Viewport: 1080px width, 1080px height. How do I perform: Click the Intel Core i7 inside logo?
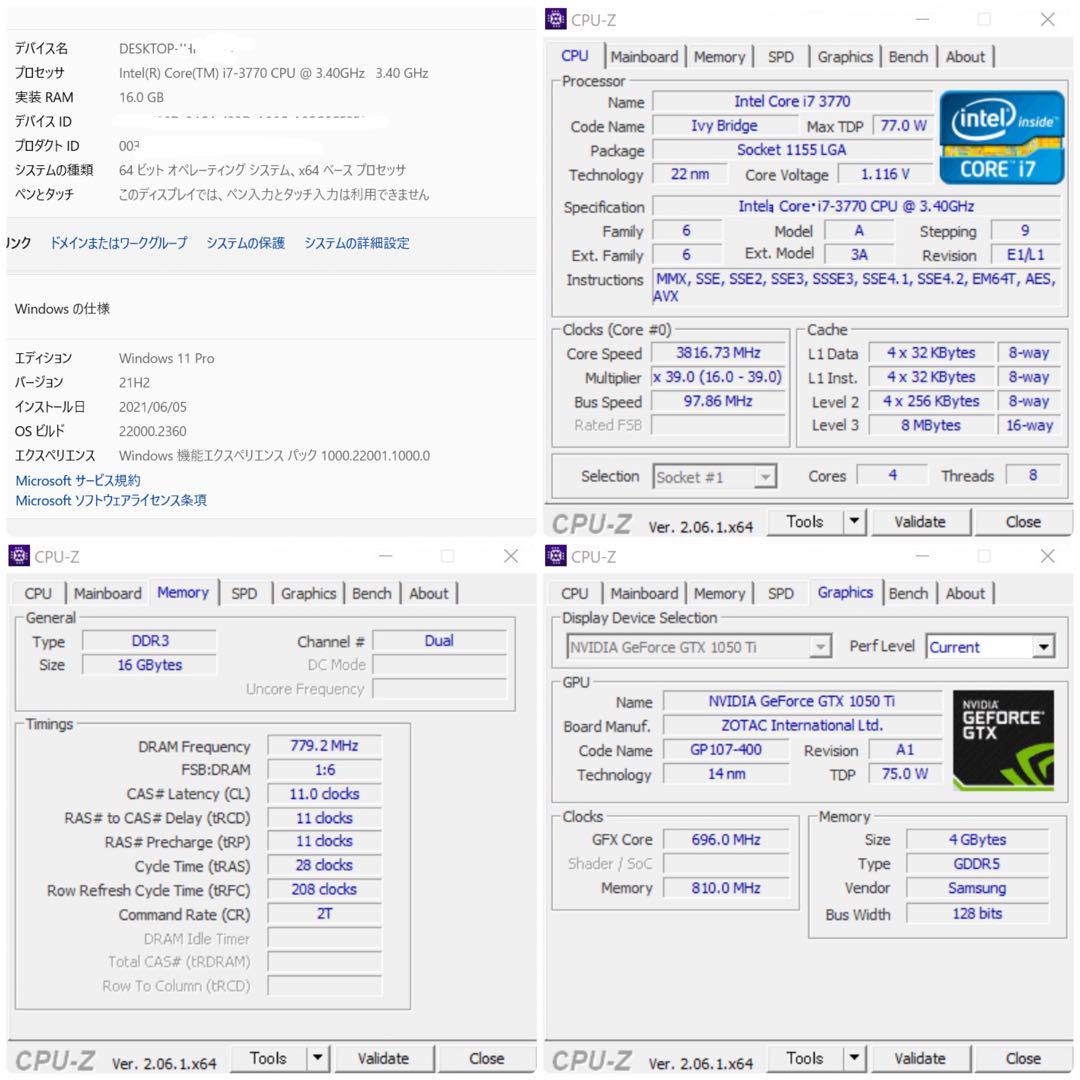point(1001,138)
